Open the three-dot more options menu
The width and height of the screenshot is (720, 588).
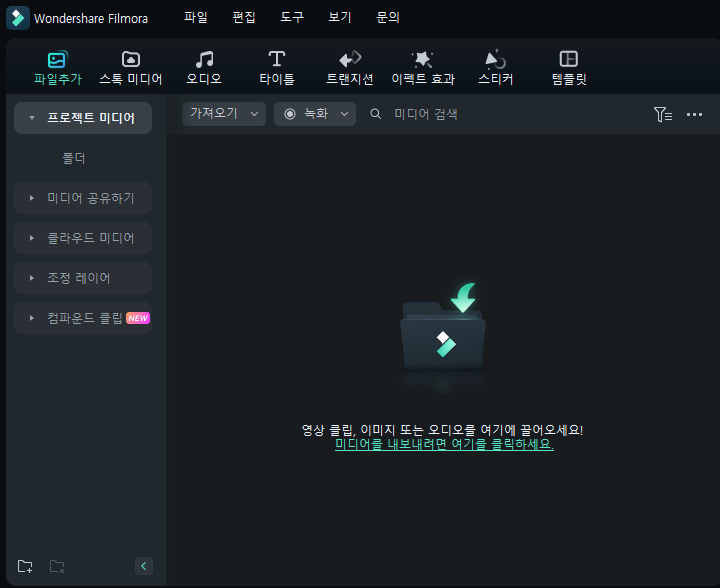point(694,114)
